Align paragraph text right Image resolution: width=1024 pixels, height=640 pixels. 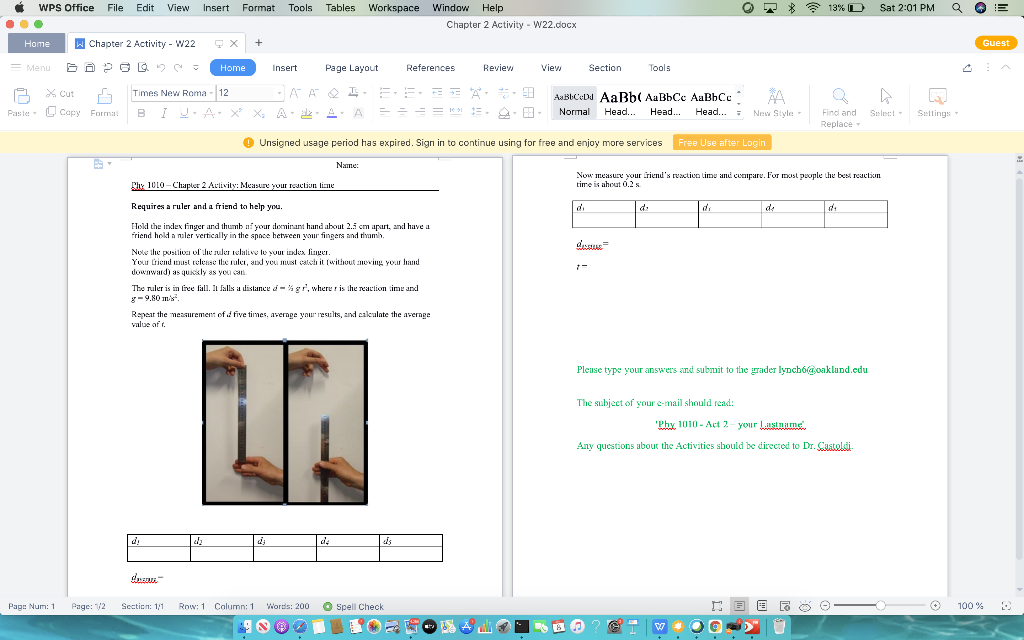tap(420, 112)
